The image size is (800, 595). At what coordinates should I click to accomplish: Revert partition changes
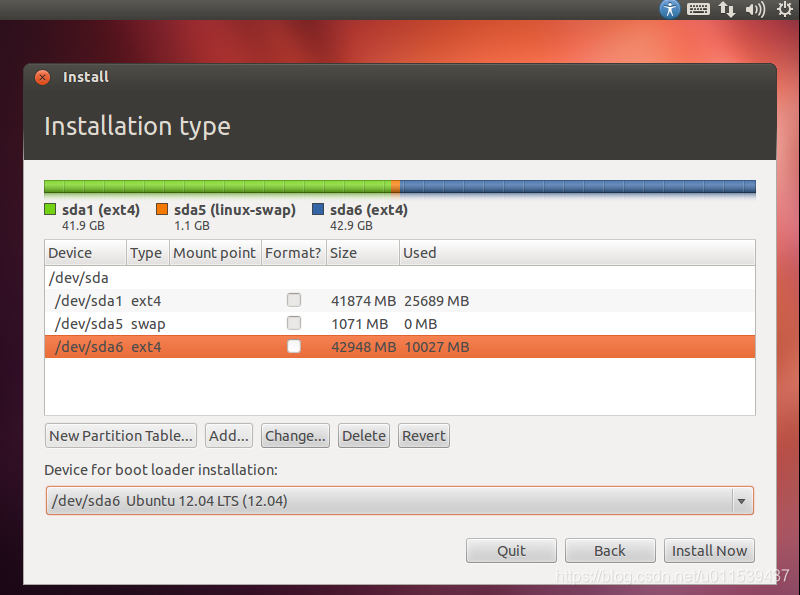coord(424,436)
